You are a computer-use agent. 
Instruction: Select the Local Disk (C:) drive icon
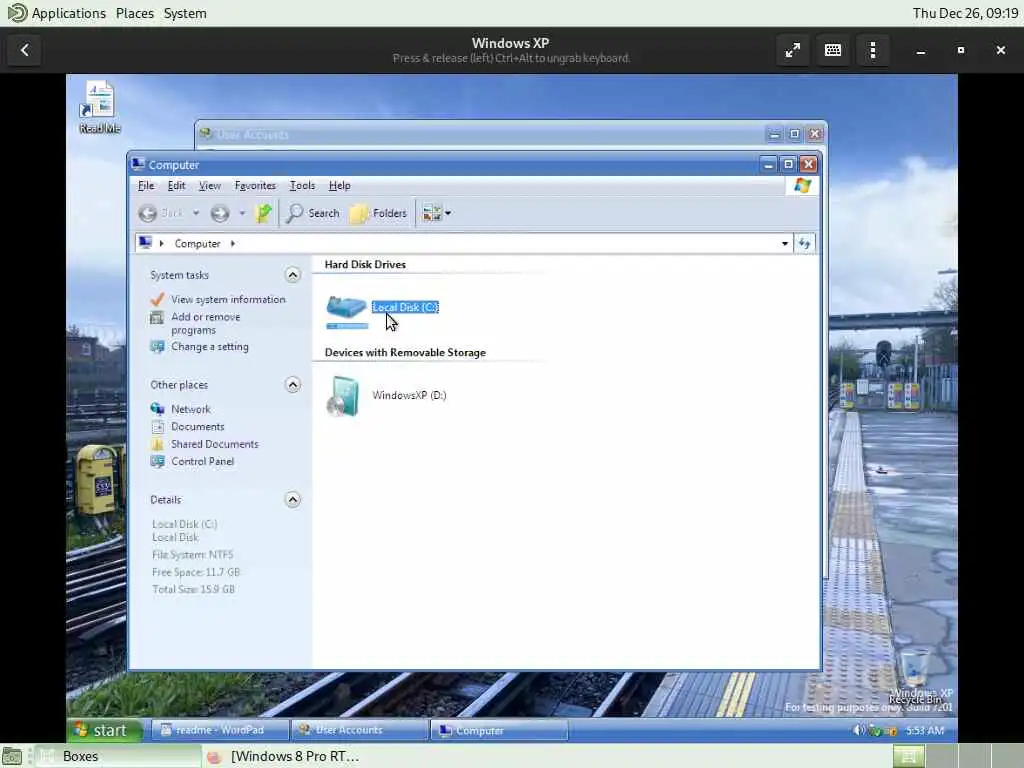pyautogui.click(x=347, y=310)
